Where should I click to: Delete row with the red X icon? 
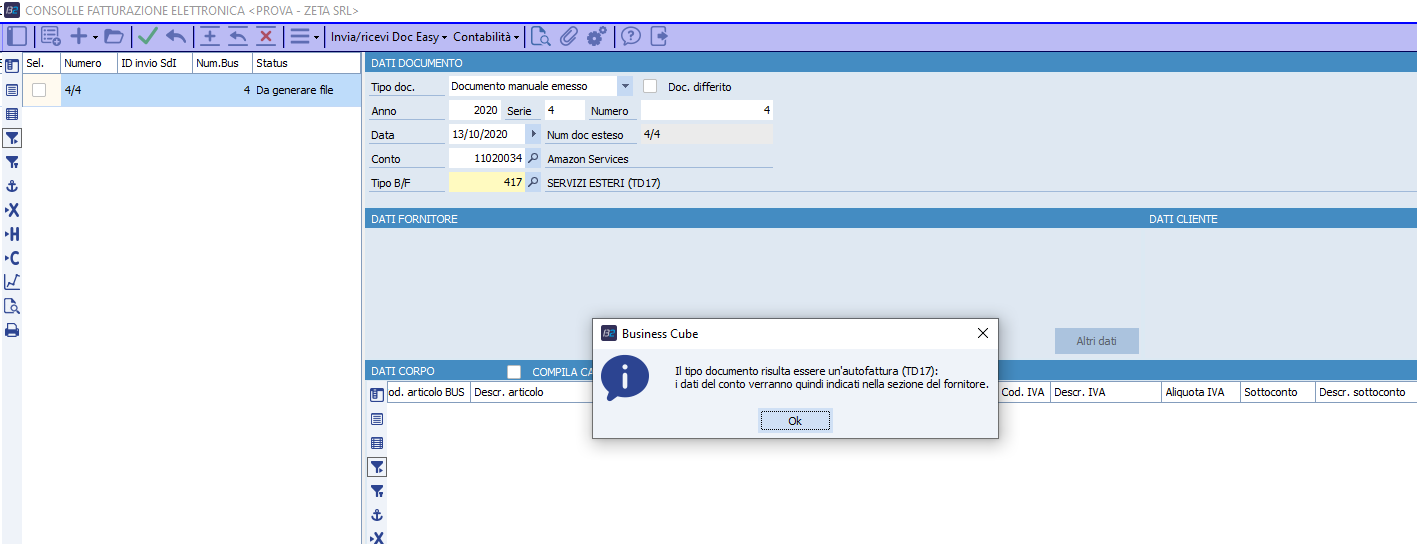coord(266,37)
